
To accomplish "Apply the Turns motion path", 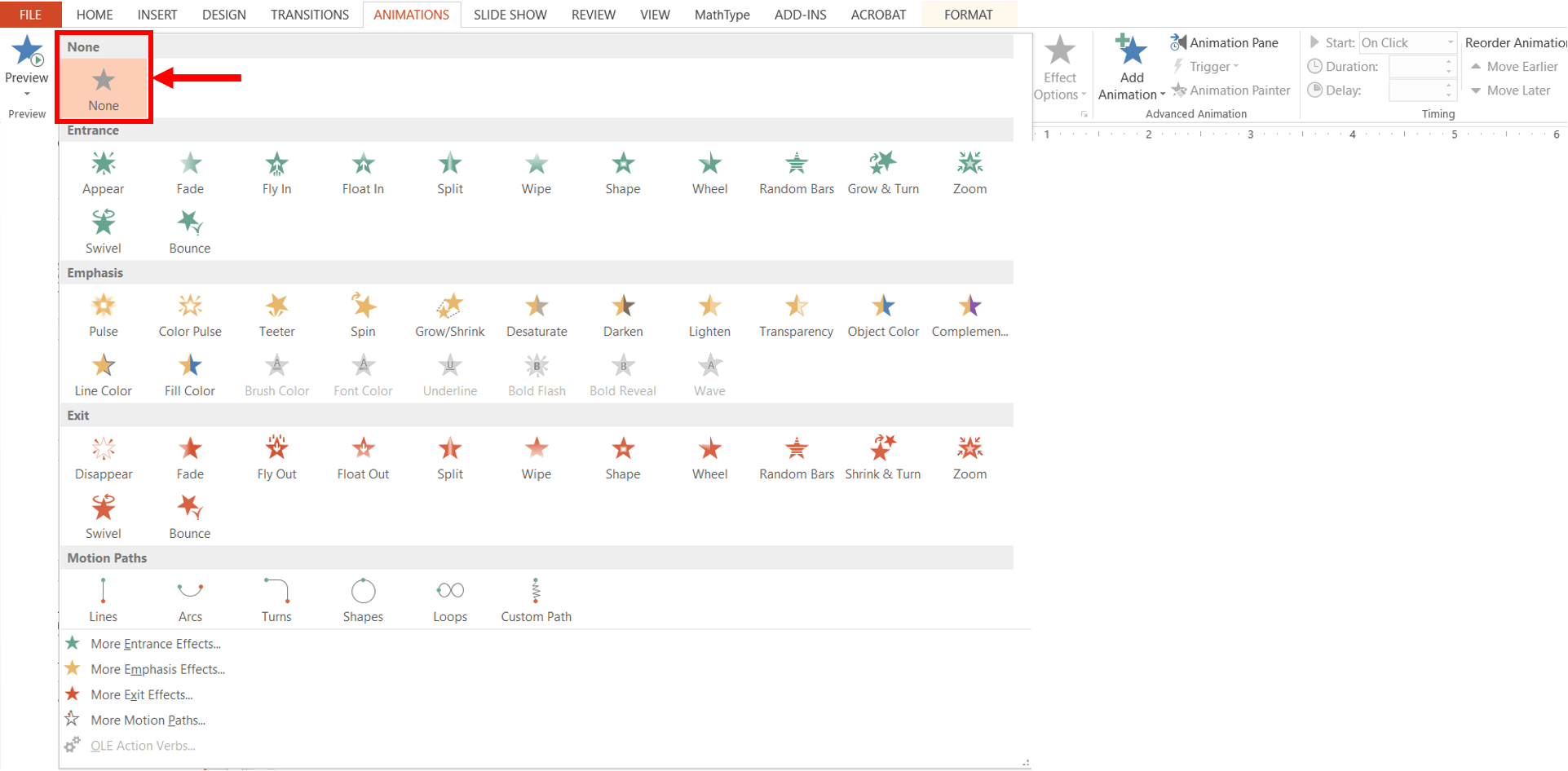I will tap(276, 601).
